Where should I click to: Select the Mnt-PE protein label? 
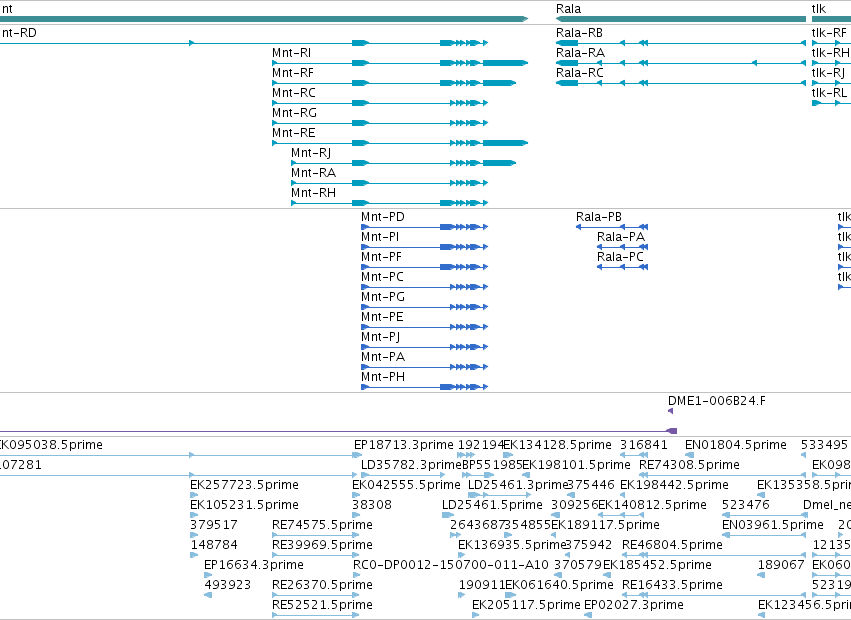coord(382,317)
